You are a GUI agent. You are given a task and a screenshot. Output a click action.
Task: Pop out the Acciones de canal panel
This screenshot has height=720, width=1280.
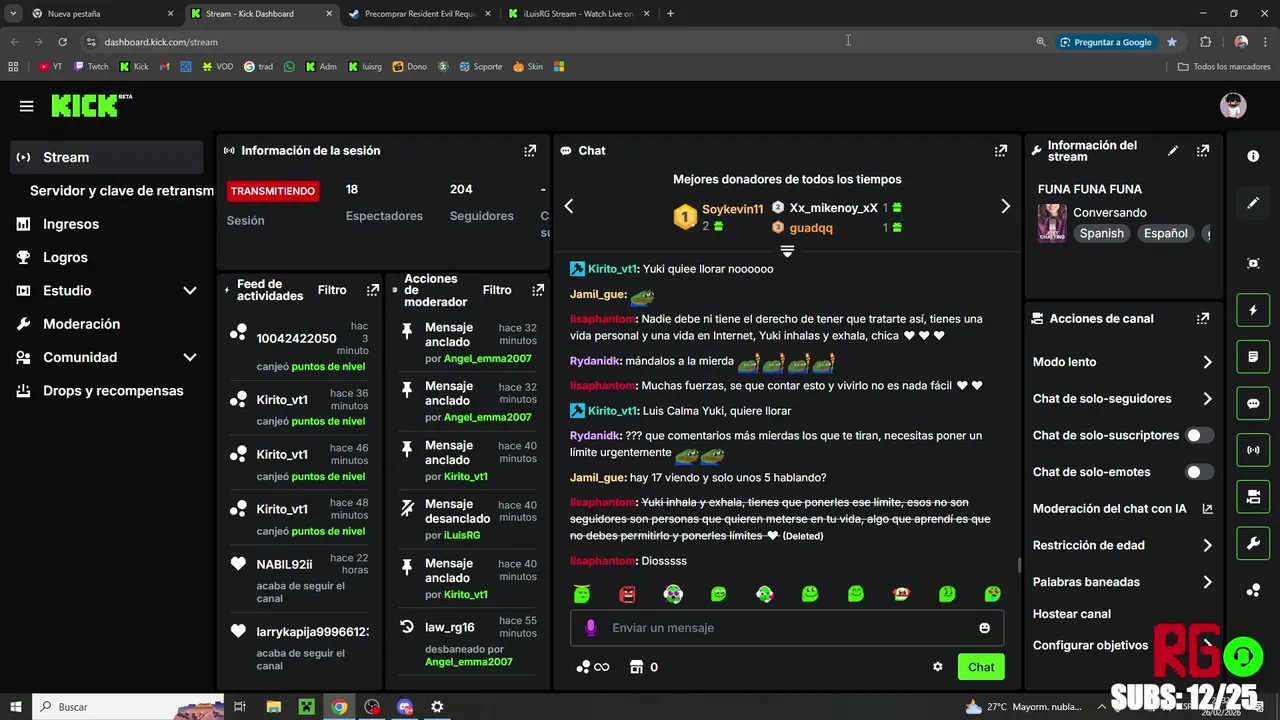pyautogui.click(x=1203, y=319)
